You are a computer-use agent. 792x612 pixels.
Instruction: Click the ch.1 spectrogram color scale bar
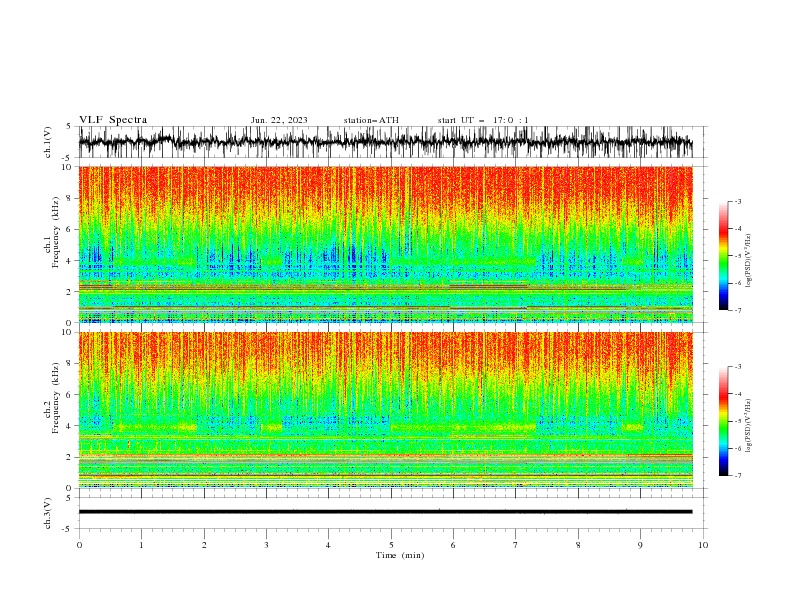tap(723, 256)
